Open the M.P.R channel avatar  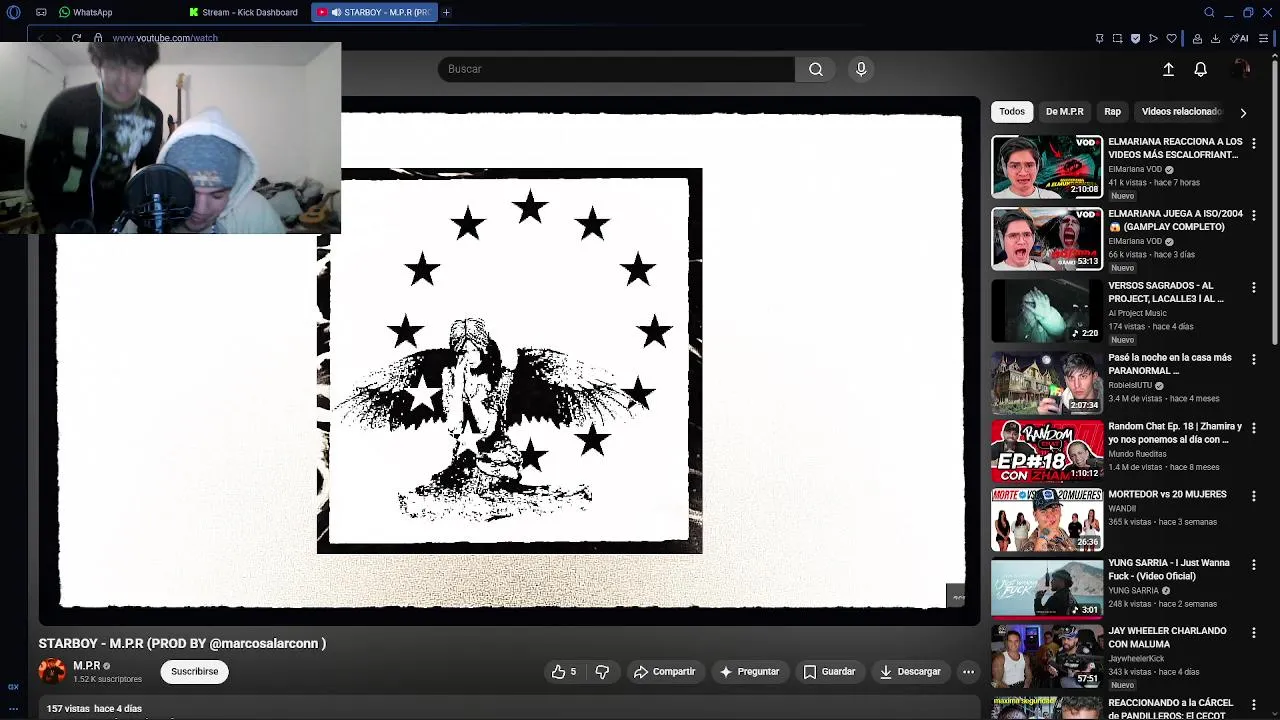(52, 671)
